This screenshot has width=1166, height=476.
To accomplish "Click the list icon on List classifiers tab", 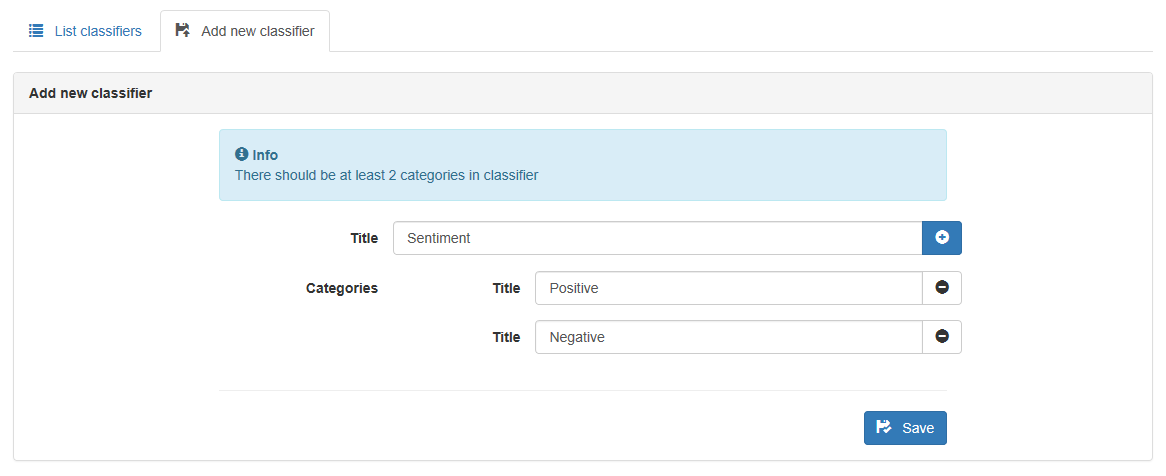I will pos(36,31).
